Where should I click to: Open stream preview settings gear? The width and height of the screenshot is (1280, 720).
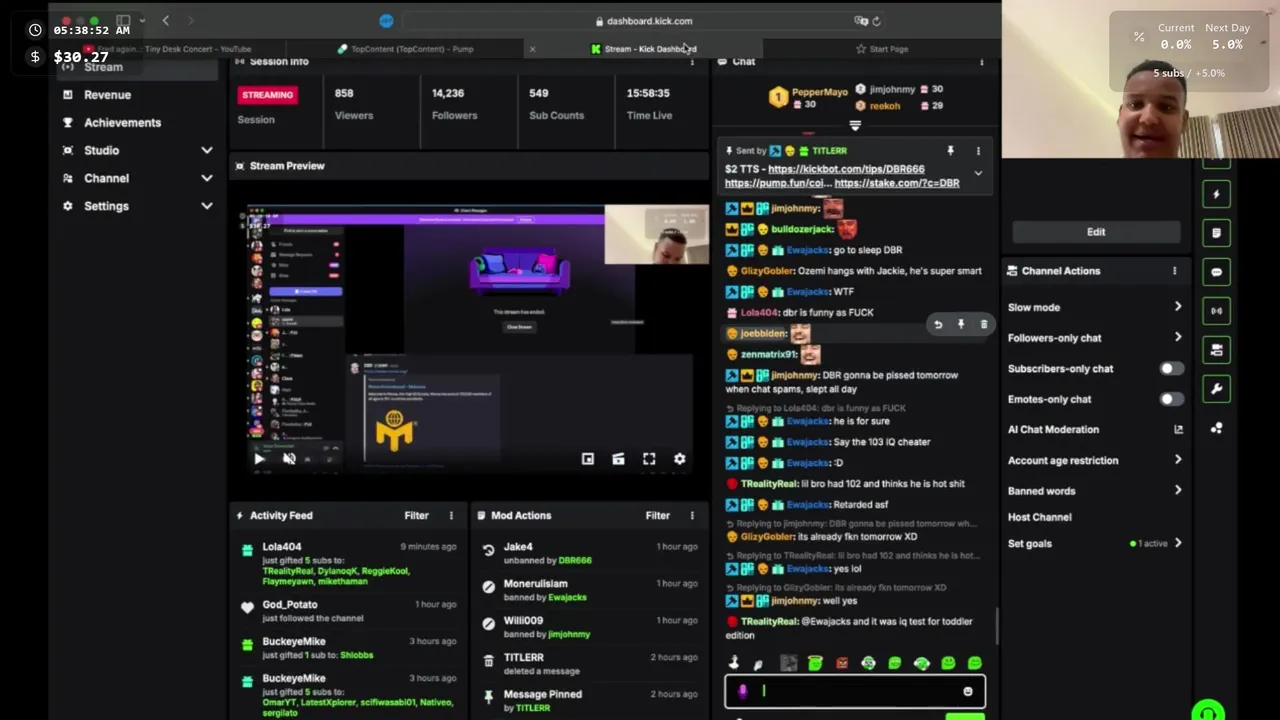point(680,459)
